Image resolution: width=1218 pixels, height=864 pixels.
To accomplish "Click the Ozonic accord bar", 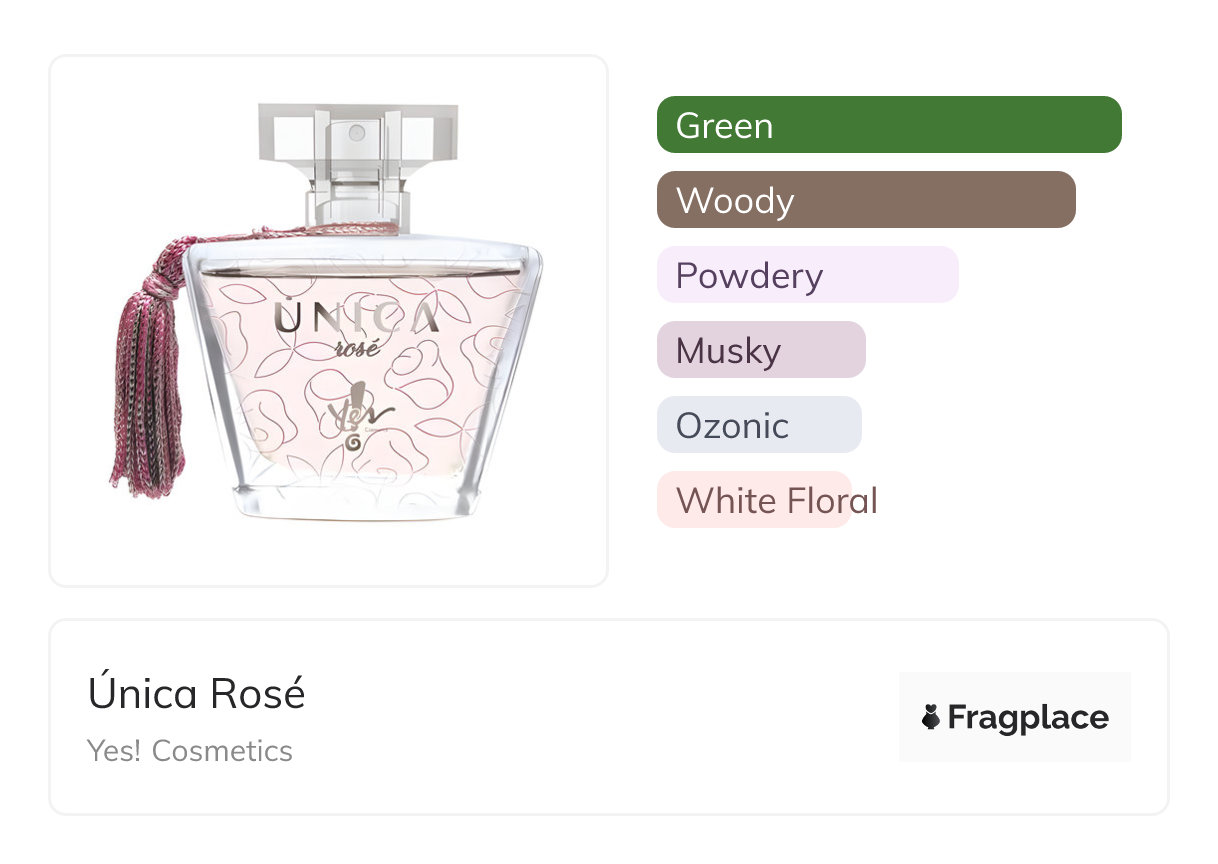I will coord(758,425).
